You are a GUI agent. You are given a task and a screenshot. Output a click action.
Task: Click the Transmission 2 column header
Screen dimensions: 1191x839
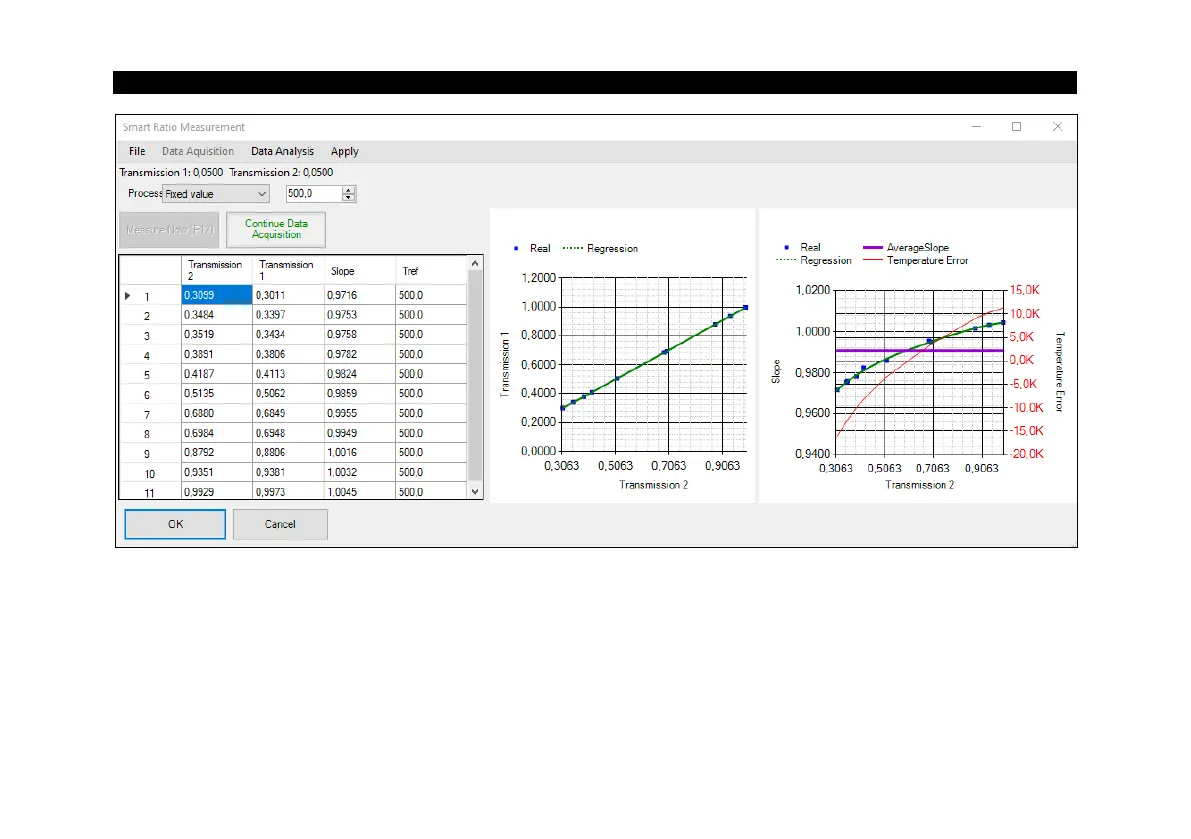[x=216, y=270]
